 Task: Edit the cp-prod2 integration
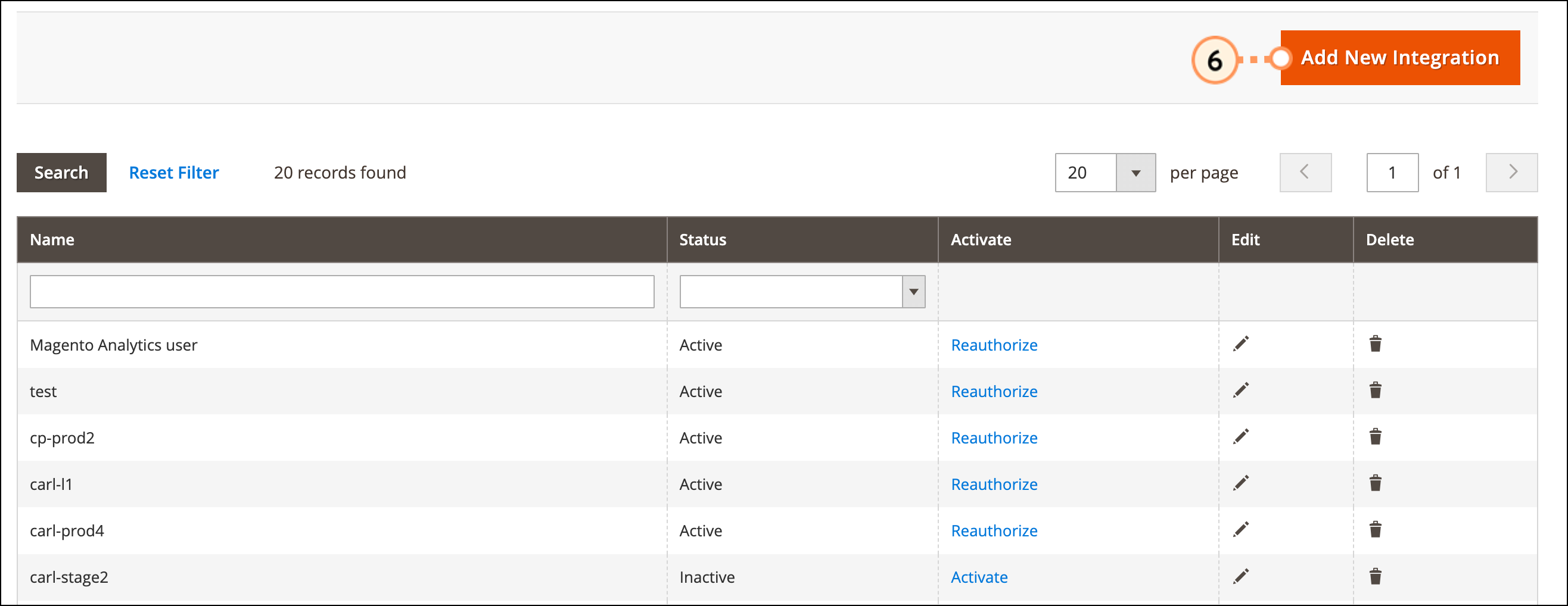tap(1240, 436)
